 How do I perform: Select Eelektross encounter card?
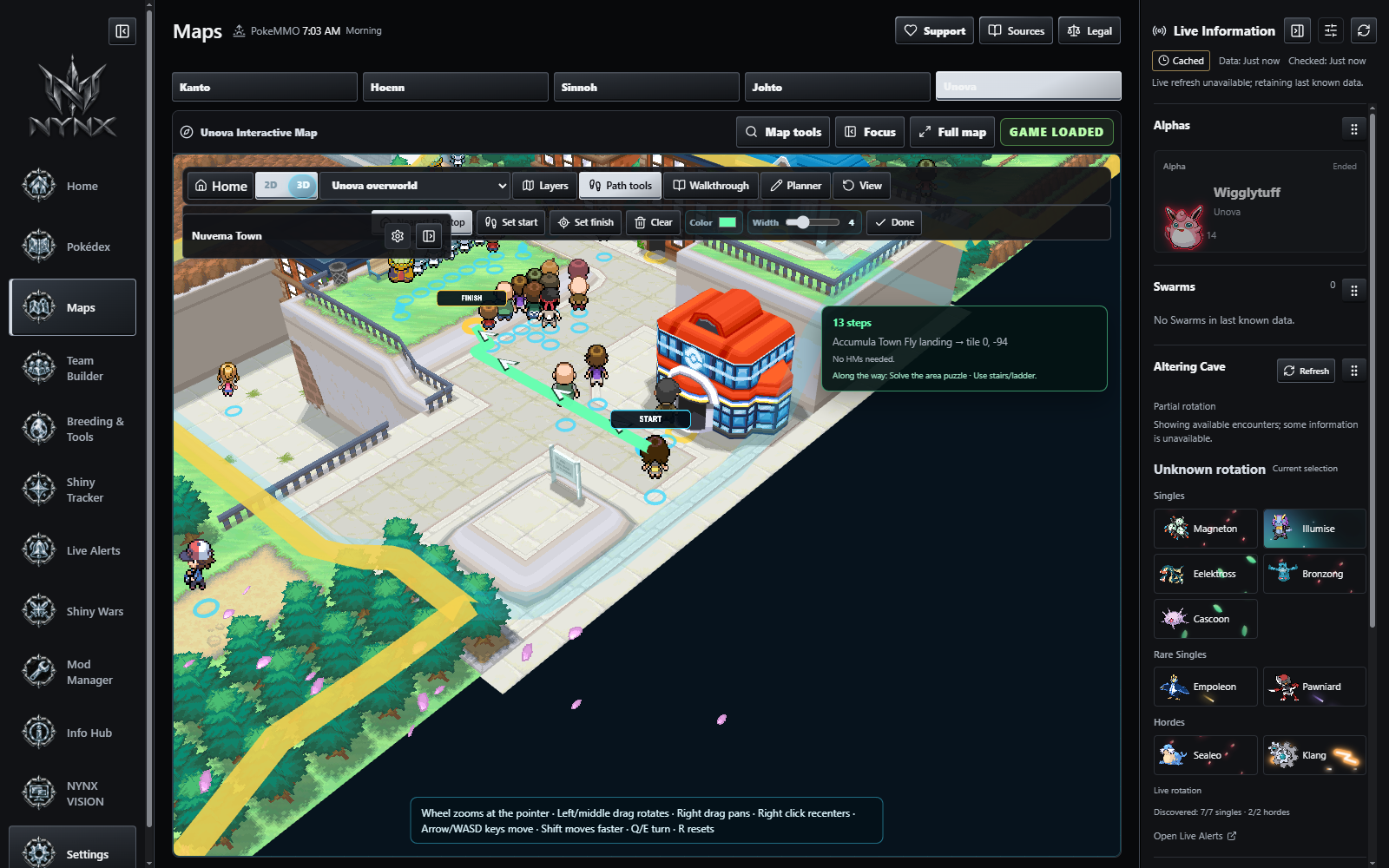[x=1206, y=574]
